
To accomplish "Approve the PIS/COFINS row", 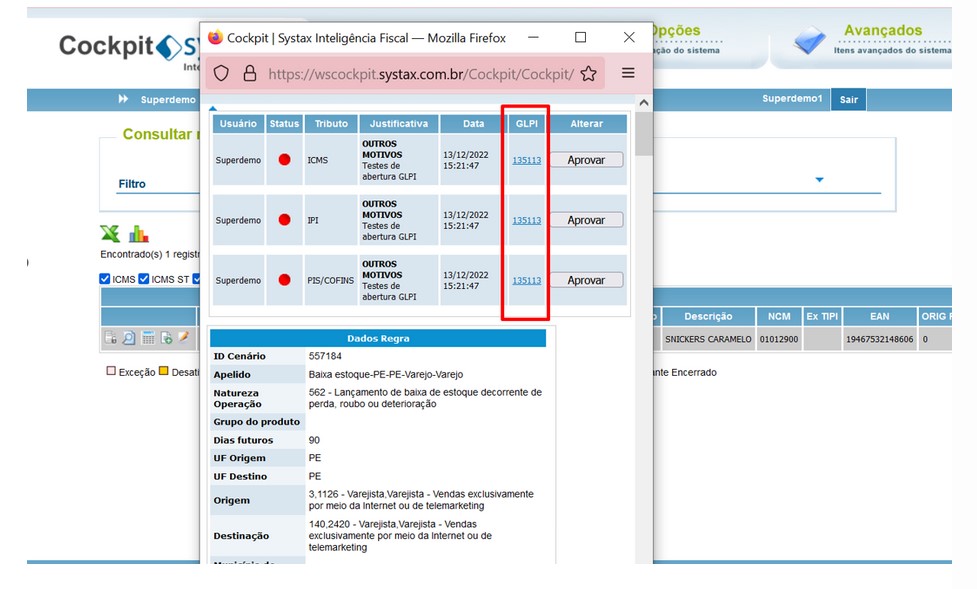I will [x=586, y=280].
